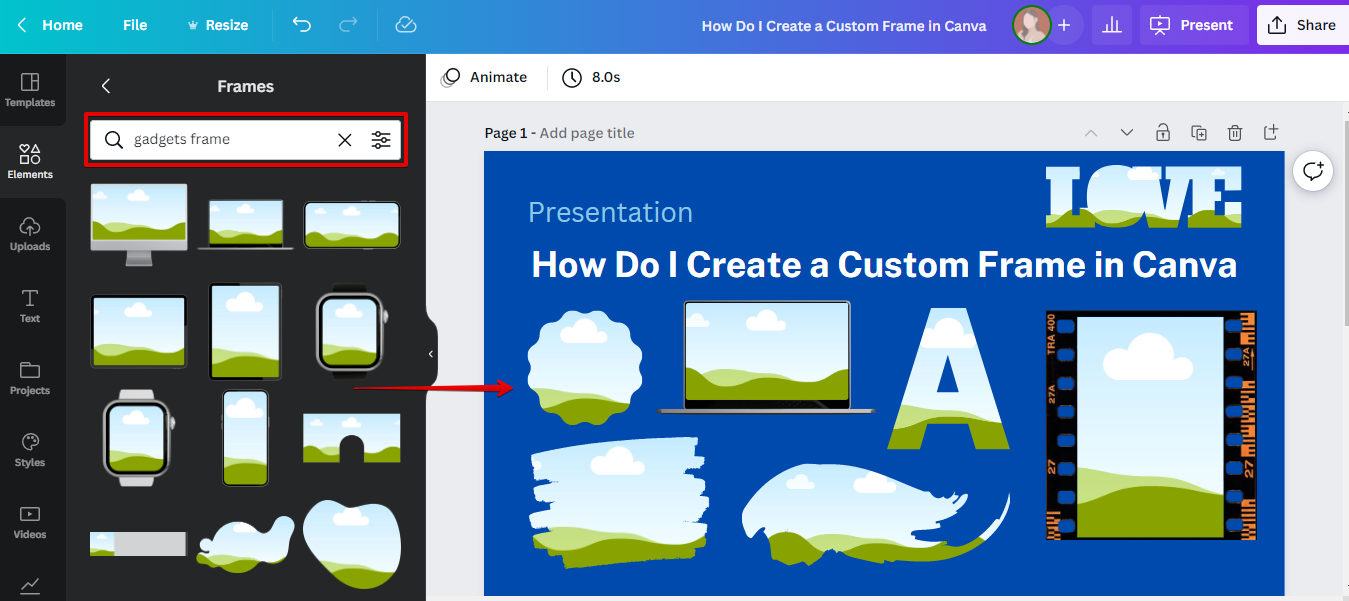Click the undo arrow icon

(x=301, y=25)
